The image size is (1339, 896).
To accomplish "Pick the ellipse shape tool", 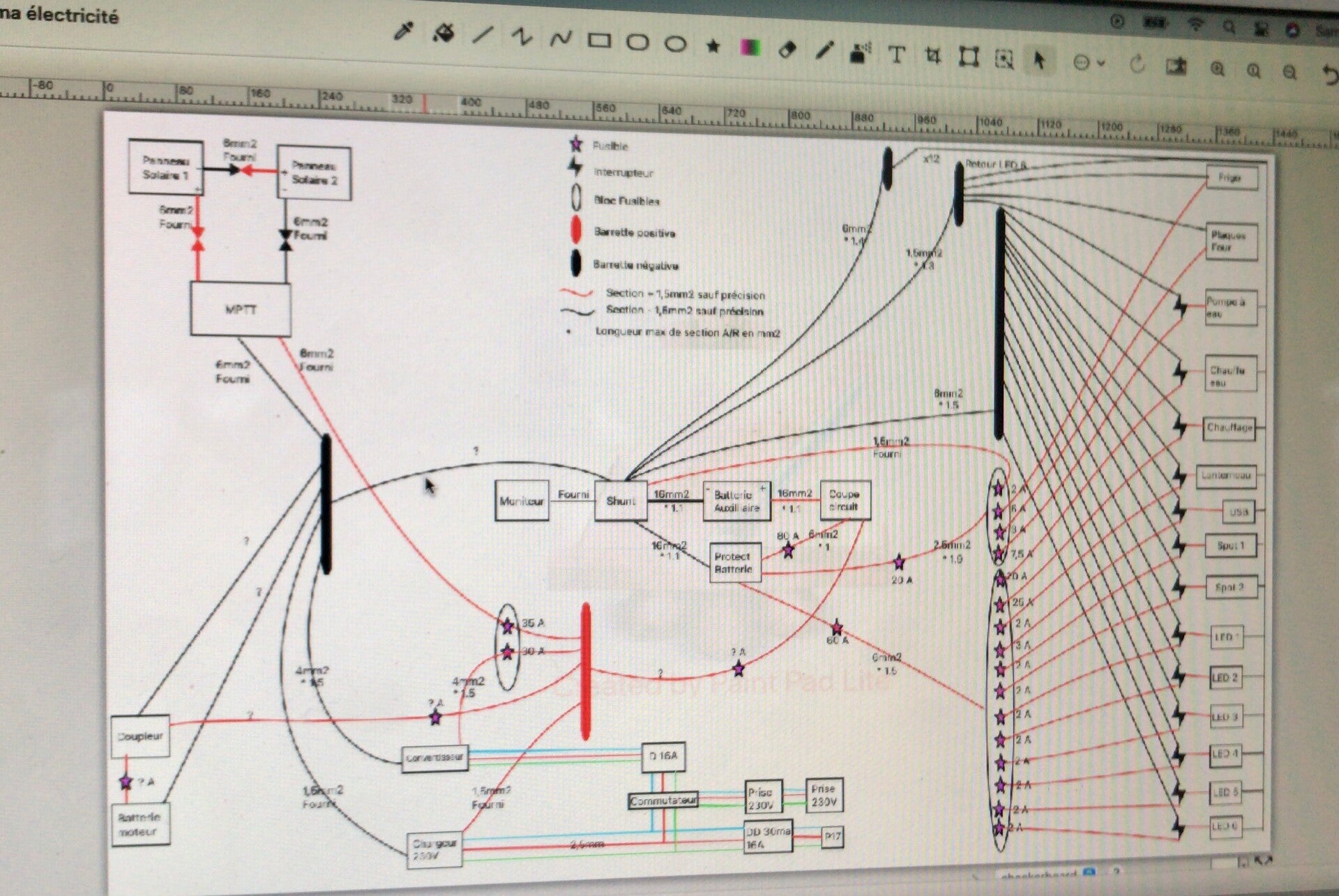I will pyautogui.click(x=674, y=45).
